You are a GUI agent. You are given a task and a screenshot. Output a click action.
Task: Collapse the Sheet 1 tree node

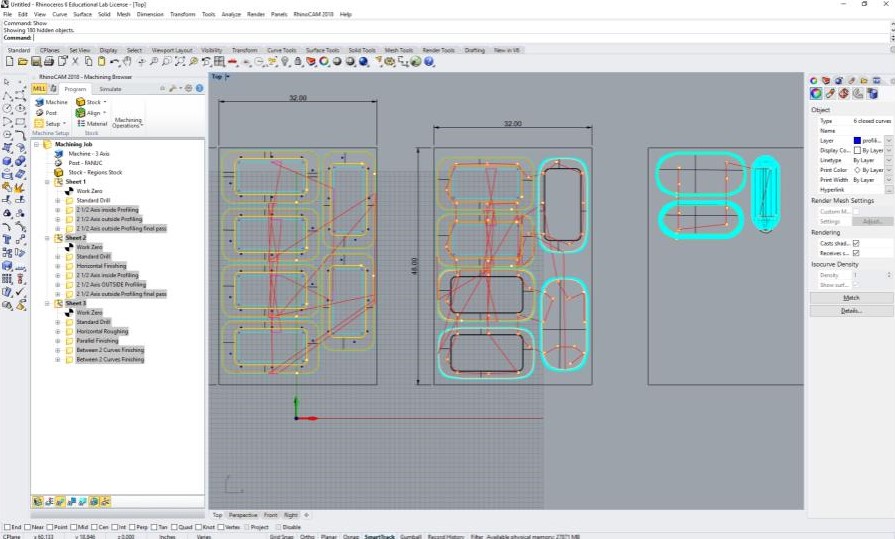click(x=47, y=182)
